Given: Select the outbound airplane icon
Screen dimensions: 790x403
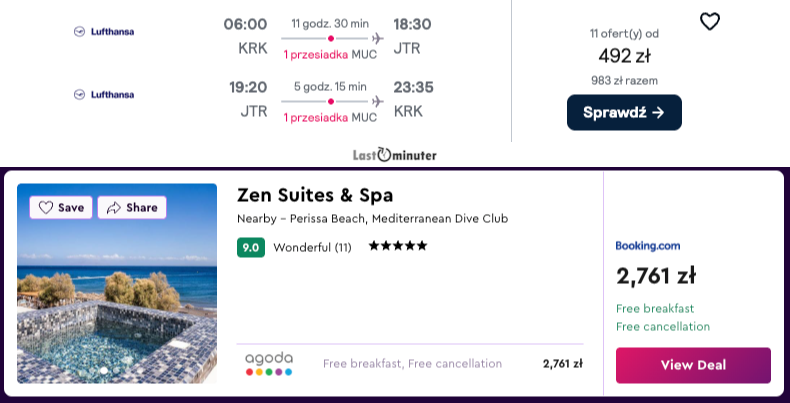Looking at the screenshot, I should 377,38.
